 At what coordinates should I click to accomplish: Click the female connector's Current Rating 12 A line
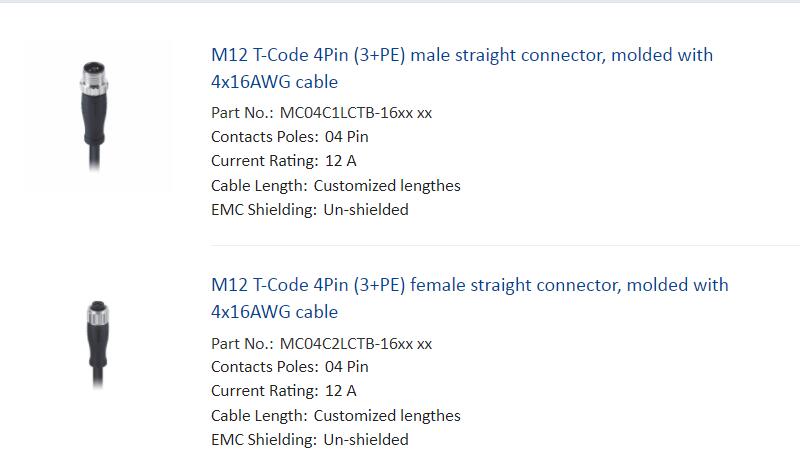click(x=284, y=391)
